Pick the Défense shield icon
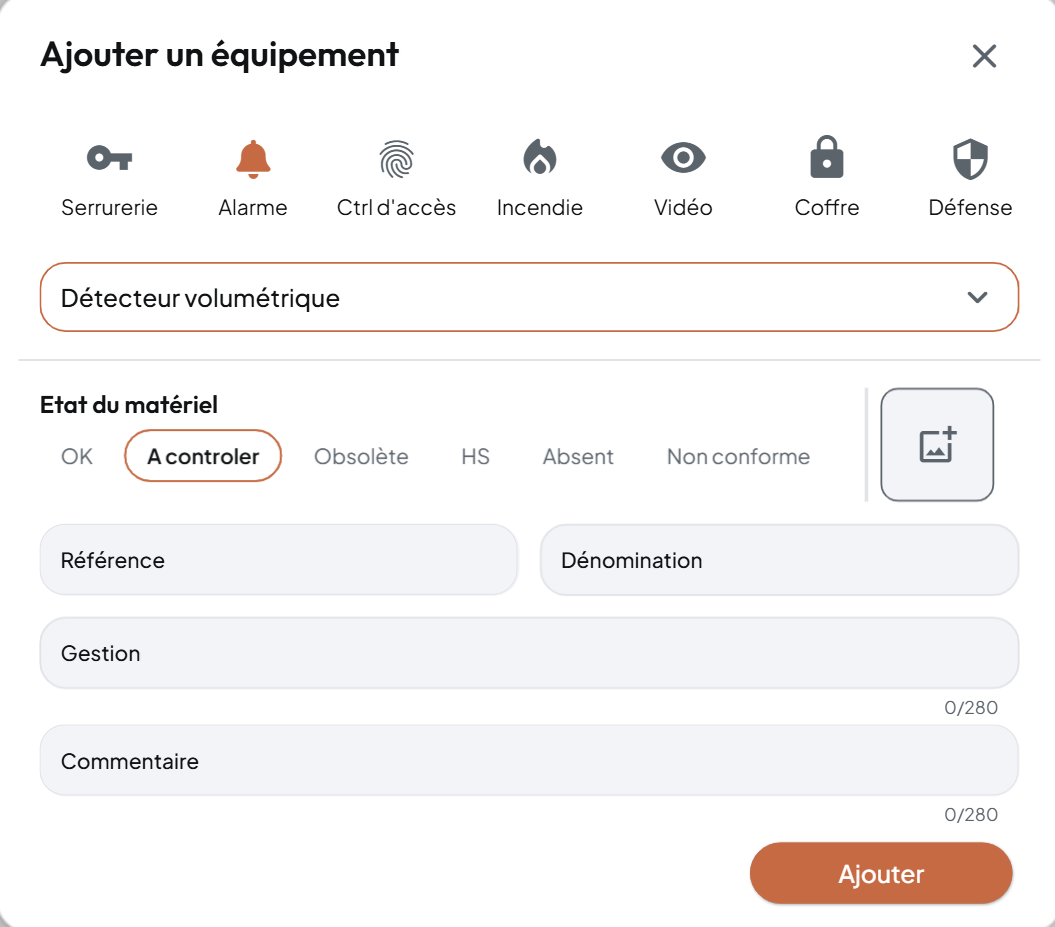 [970, 158]
